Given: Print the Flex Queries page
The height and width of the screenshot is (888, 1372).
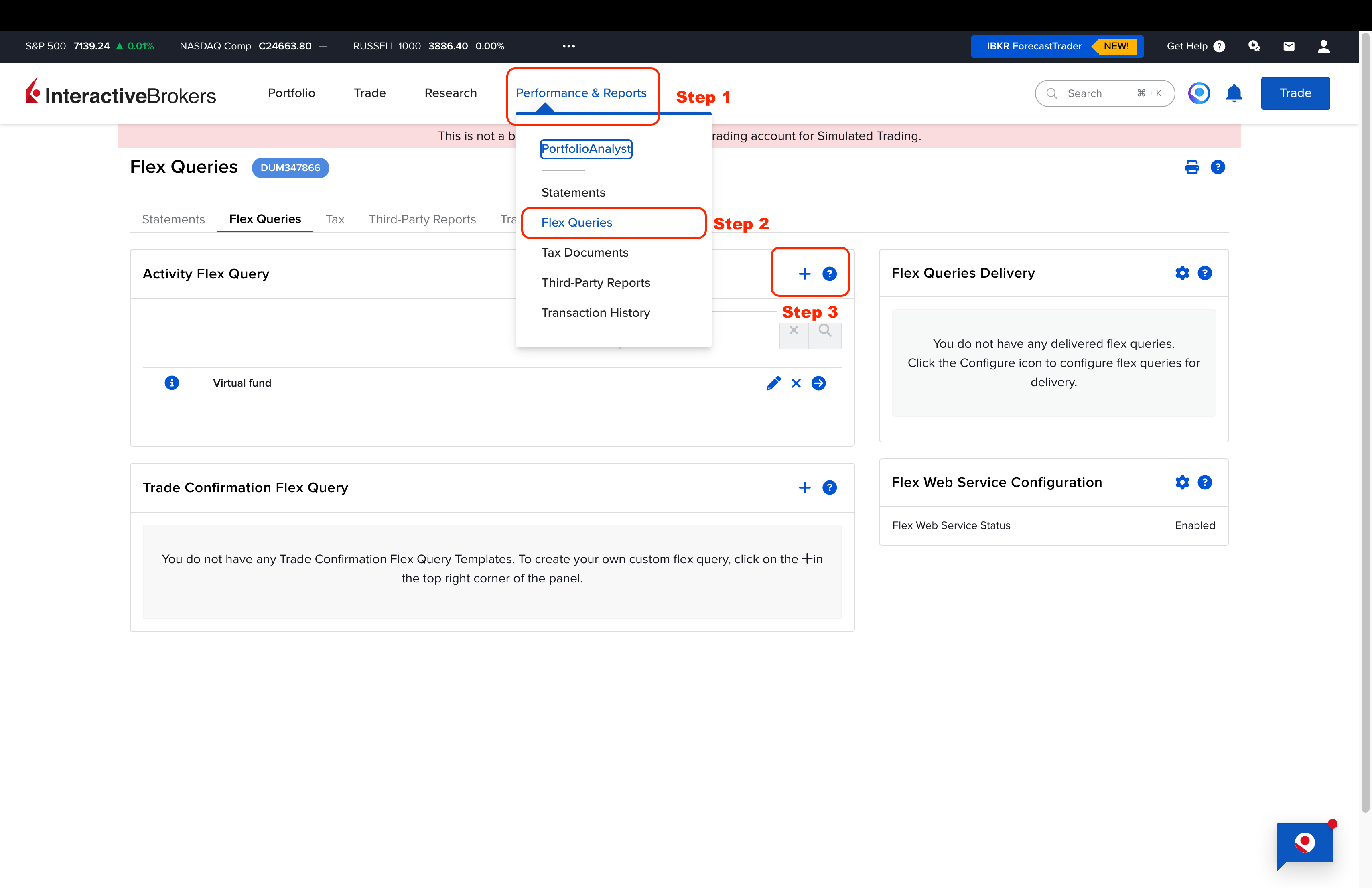Looking at the screenshot, I should click(1191, 167).
